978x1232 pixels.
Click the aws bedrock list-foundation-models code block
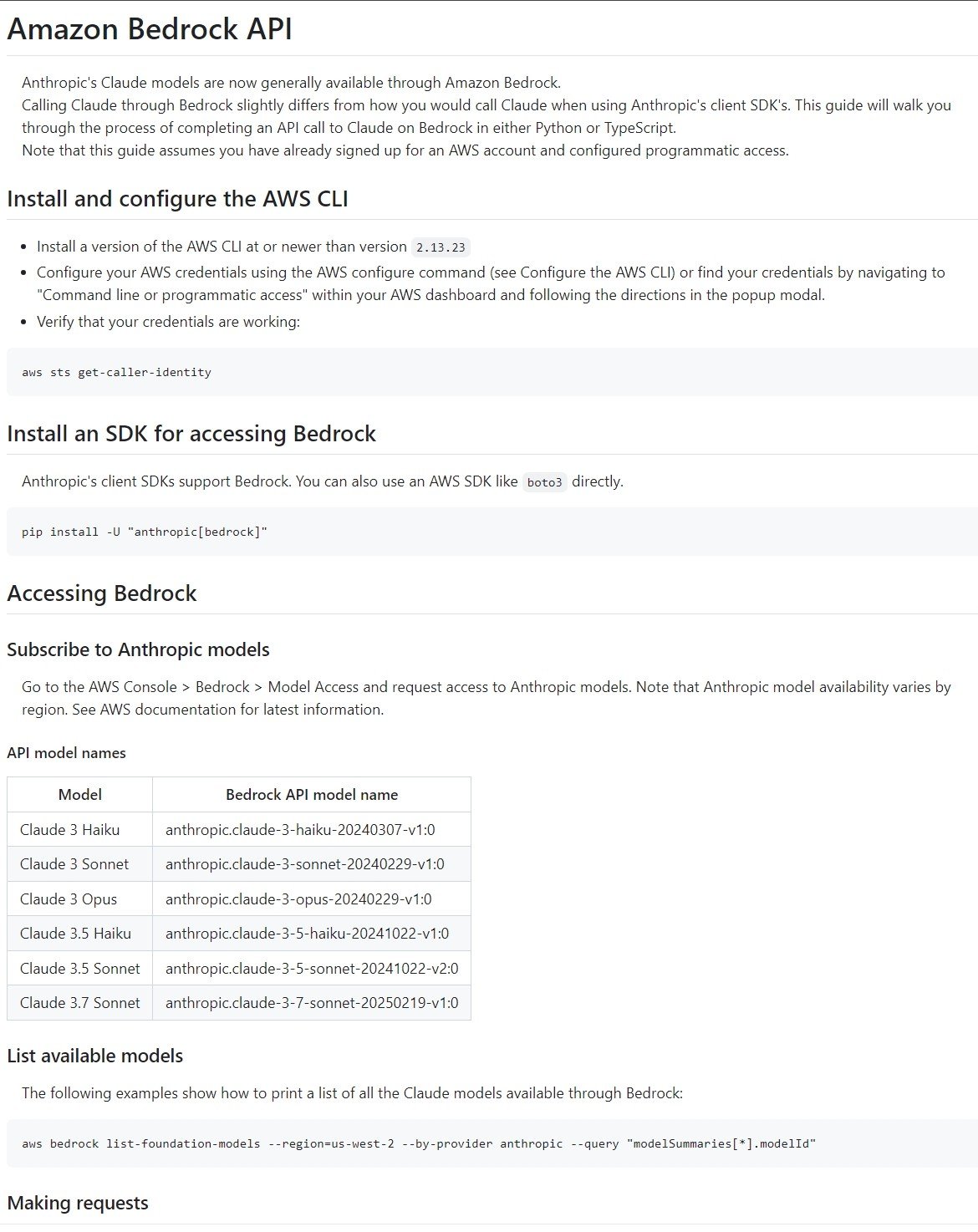(x=418, y=1143)
